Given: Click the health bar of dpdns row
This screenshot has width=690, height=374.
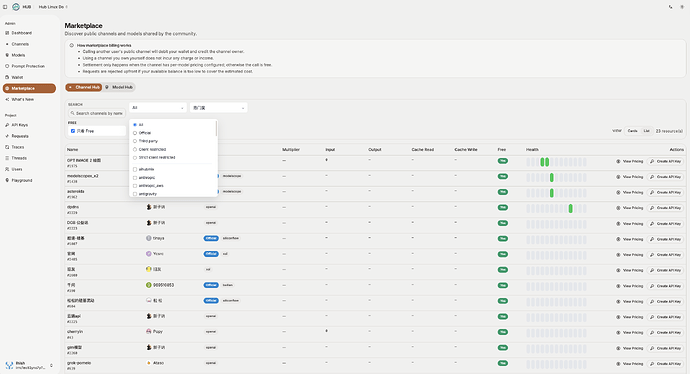Looking at the screenshot, I should (556, 209).
